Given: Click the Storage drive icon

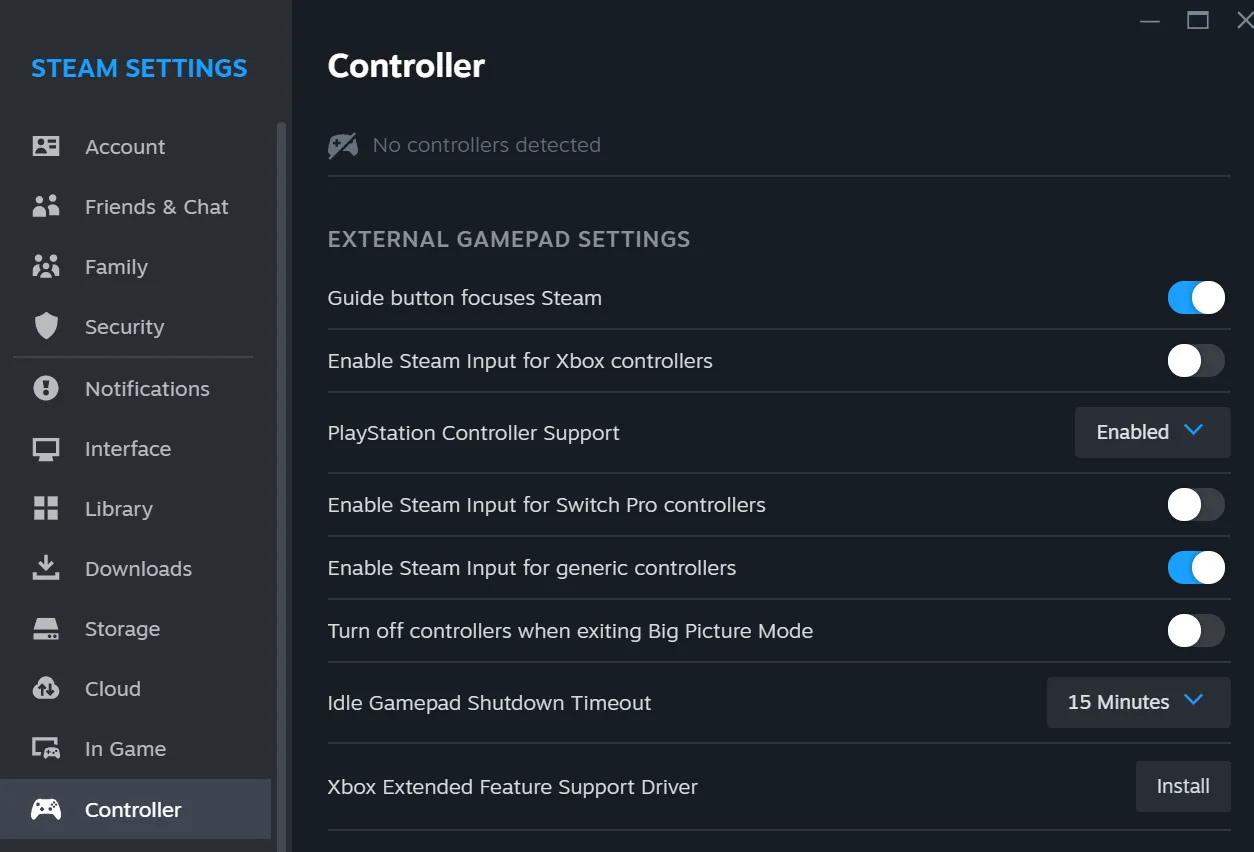Looking at the screenshot, I should (46, 628).
